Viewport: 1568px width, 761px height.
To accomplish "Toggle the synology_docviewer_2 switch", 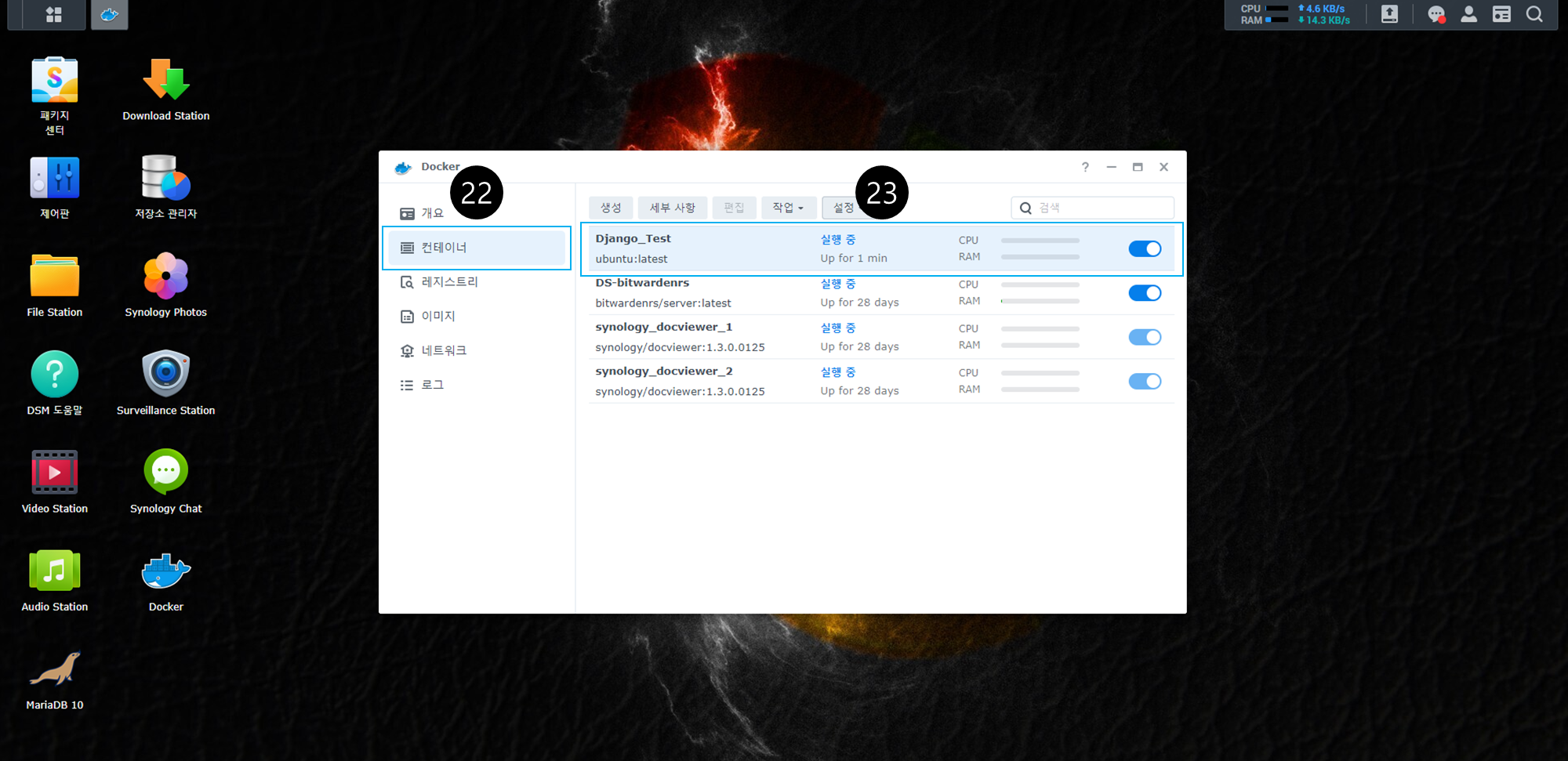I will 1145,382.
